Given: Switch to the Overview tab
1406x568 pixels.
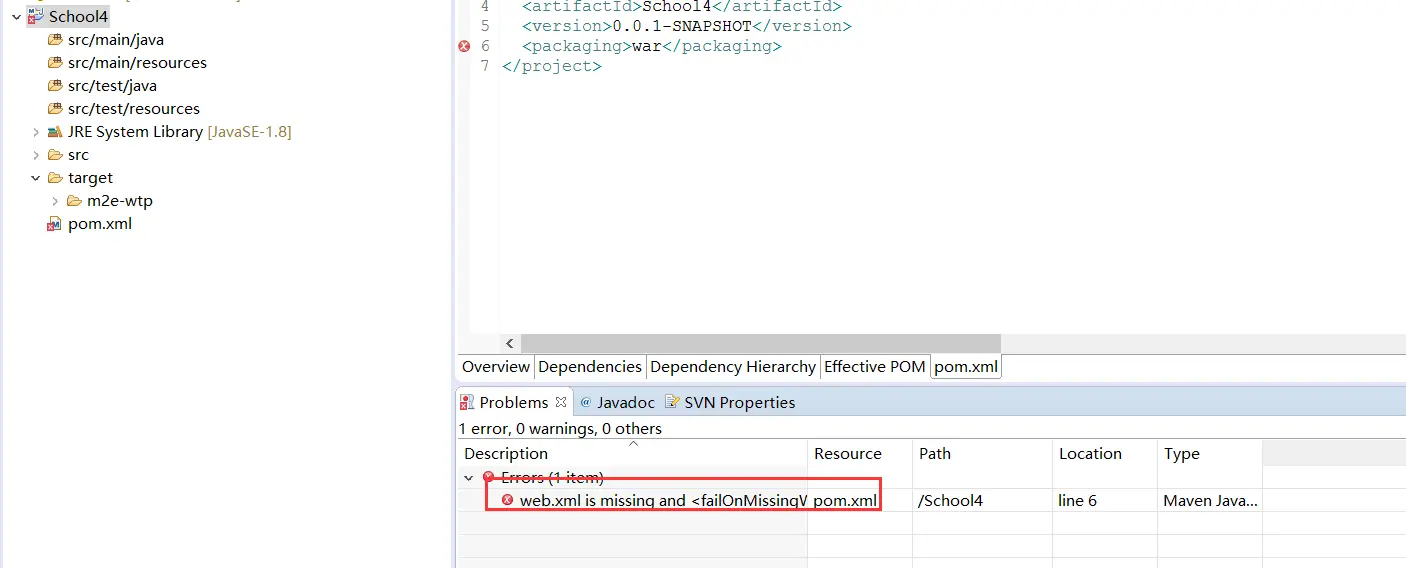Looking at the screenshot, I should click(x=495, y=367).
